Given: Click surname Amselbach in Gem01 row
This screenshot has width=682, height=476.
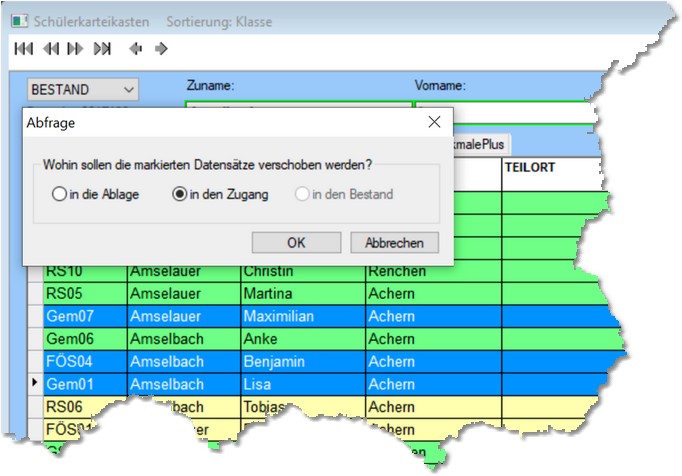Looking at the screenshot, I should [x=184, y=384].
